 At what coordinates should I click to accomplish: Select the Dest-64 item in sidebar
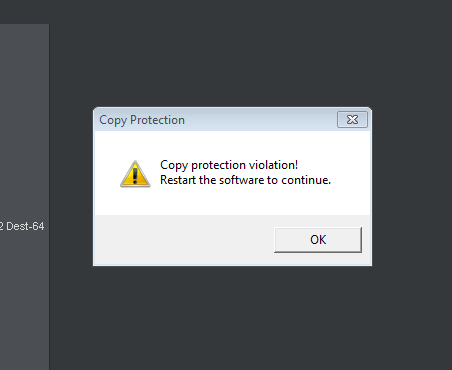[x=22, y=226]
